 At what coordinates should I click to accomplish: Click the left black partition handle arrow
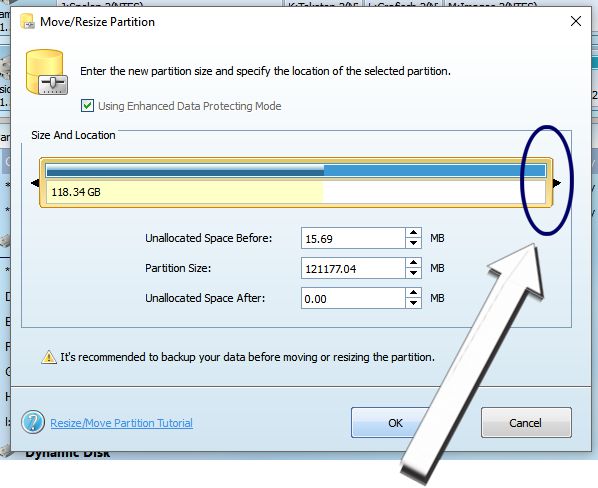(x=35, y=183)
